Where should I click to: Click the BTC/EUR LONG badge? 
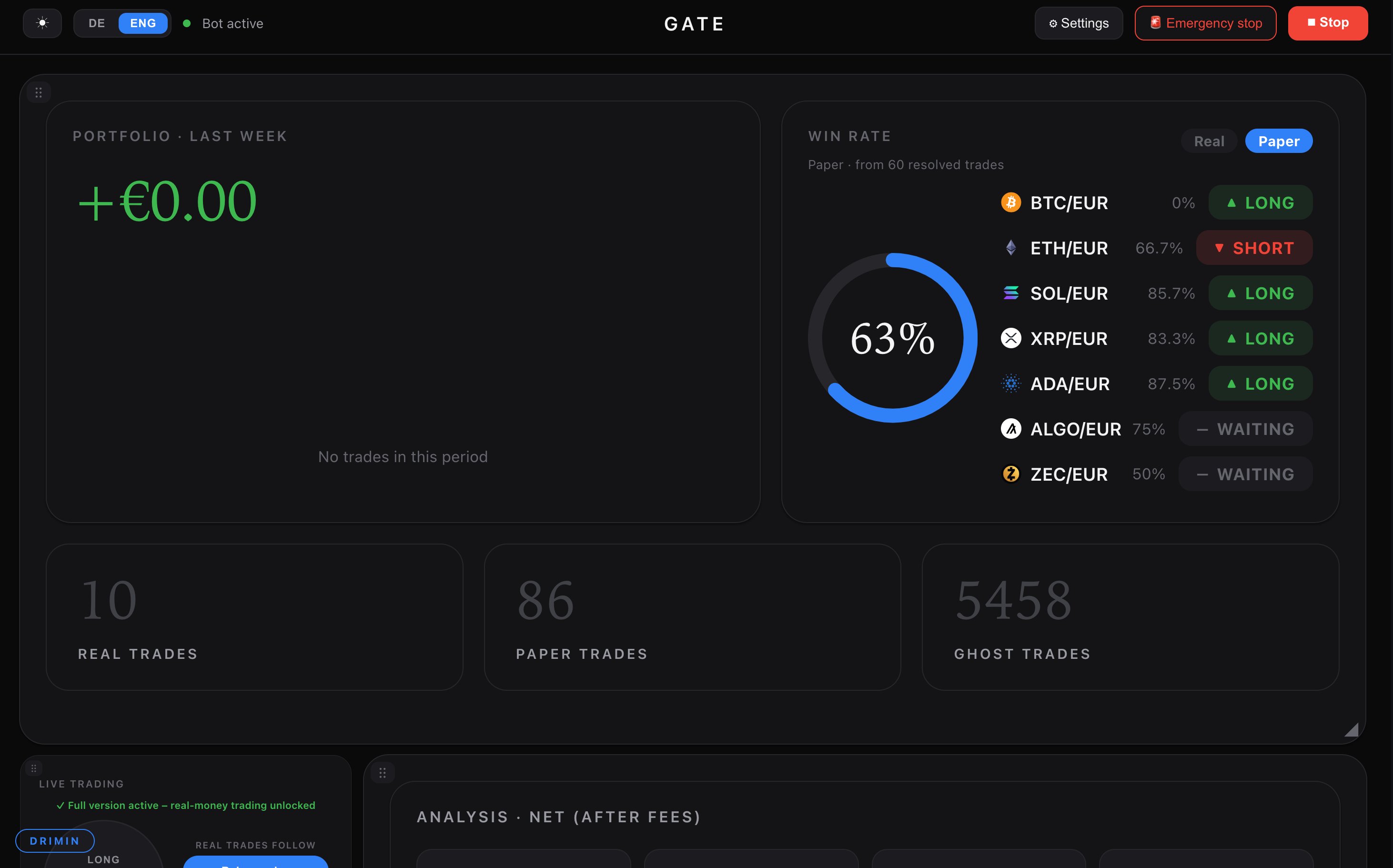(x=1261, y=202)
